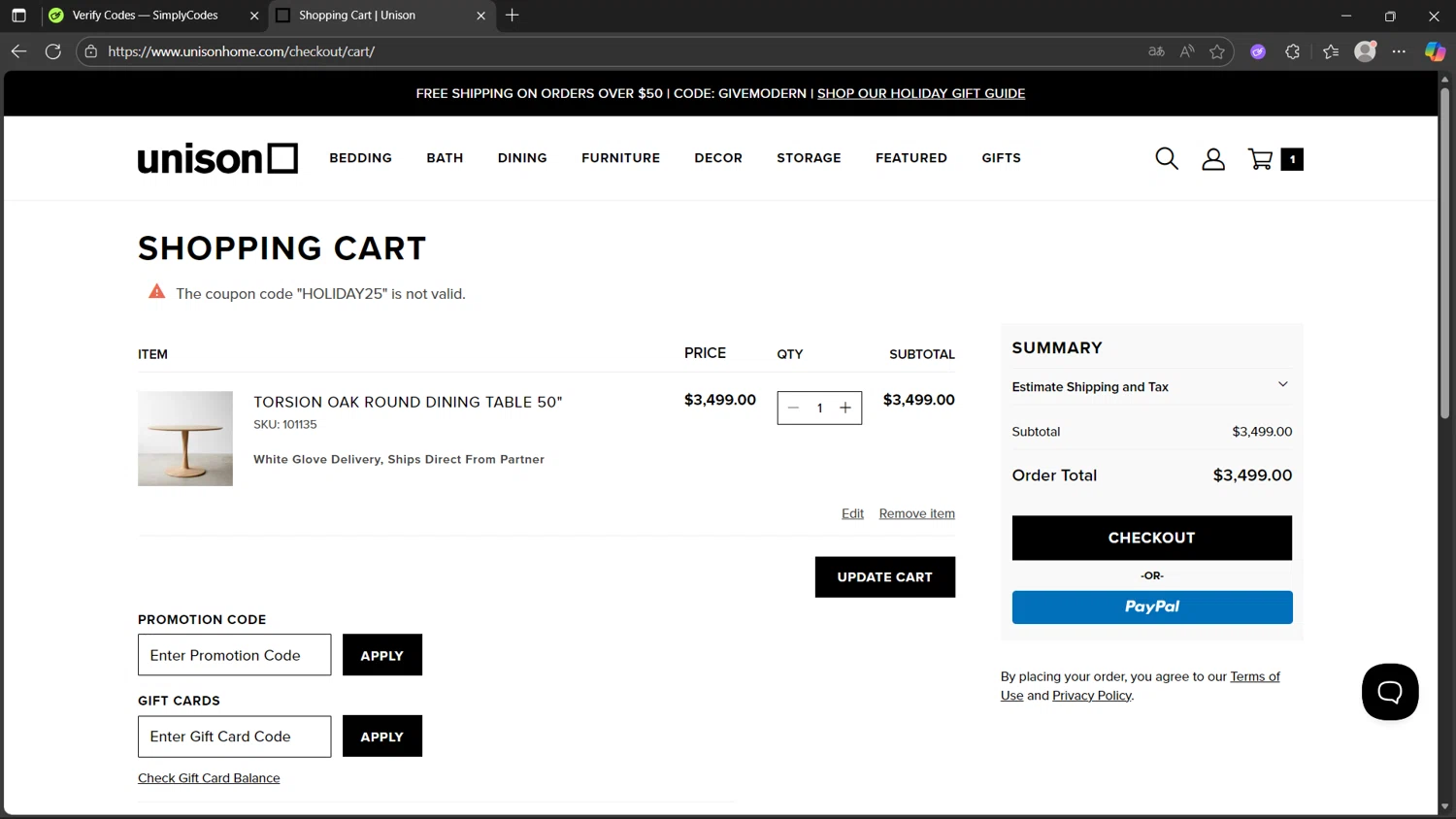Click the HOLIDAY25 not valid error message

tap(320, 294)
